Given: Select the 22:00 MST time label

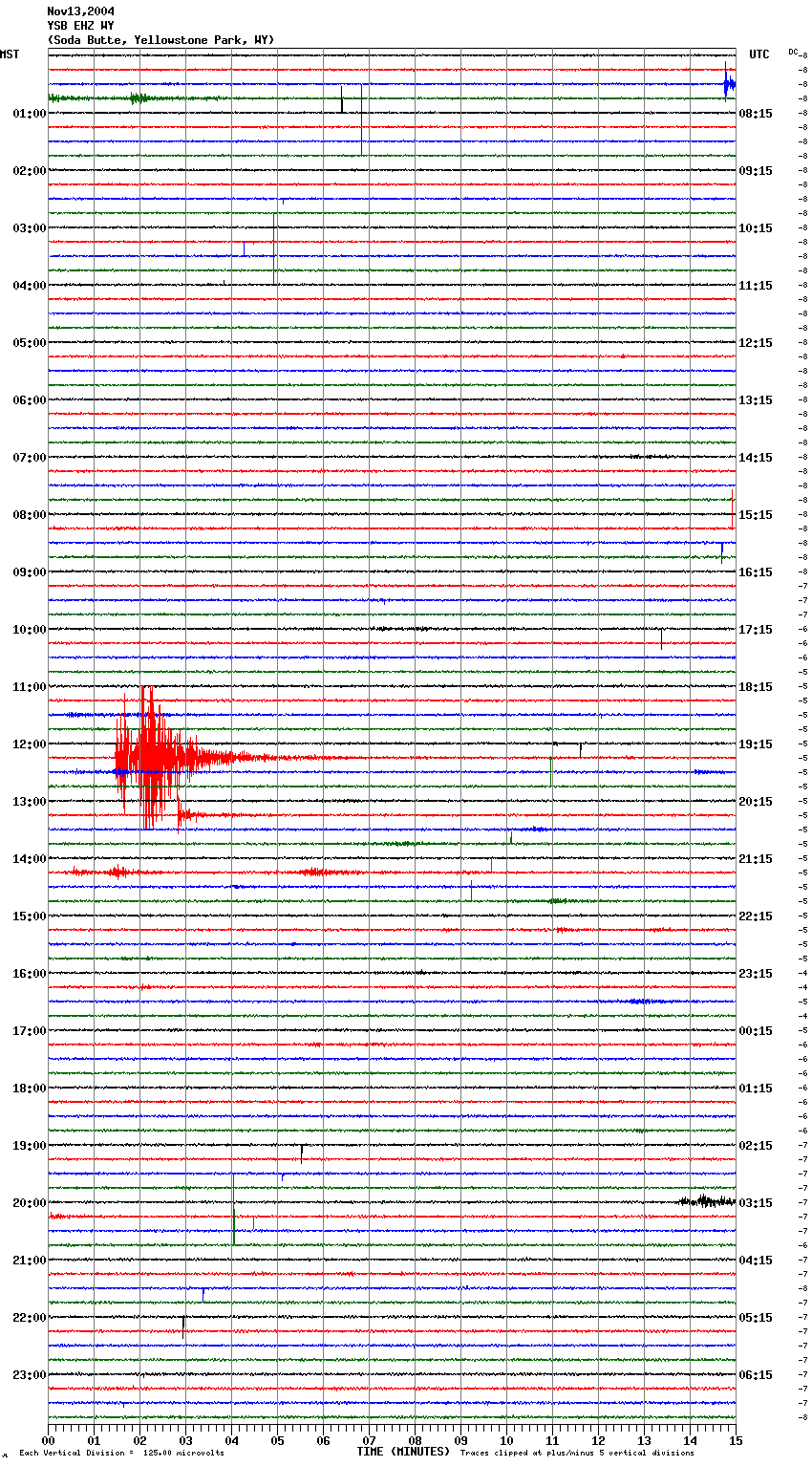Looking at the screenshot, I should tap(30, 1318).
